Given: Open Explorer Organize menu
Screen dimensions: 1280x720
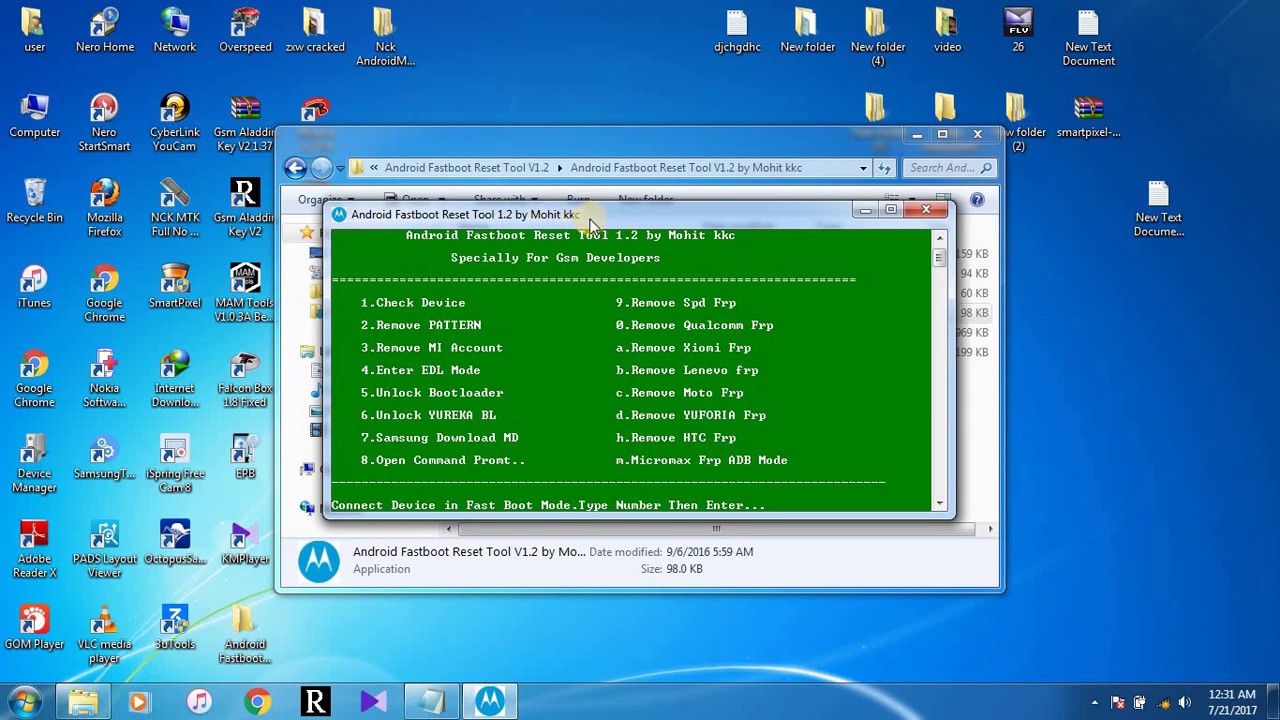Looking at the screenshot, I should [325, 199].
